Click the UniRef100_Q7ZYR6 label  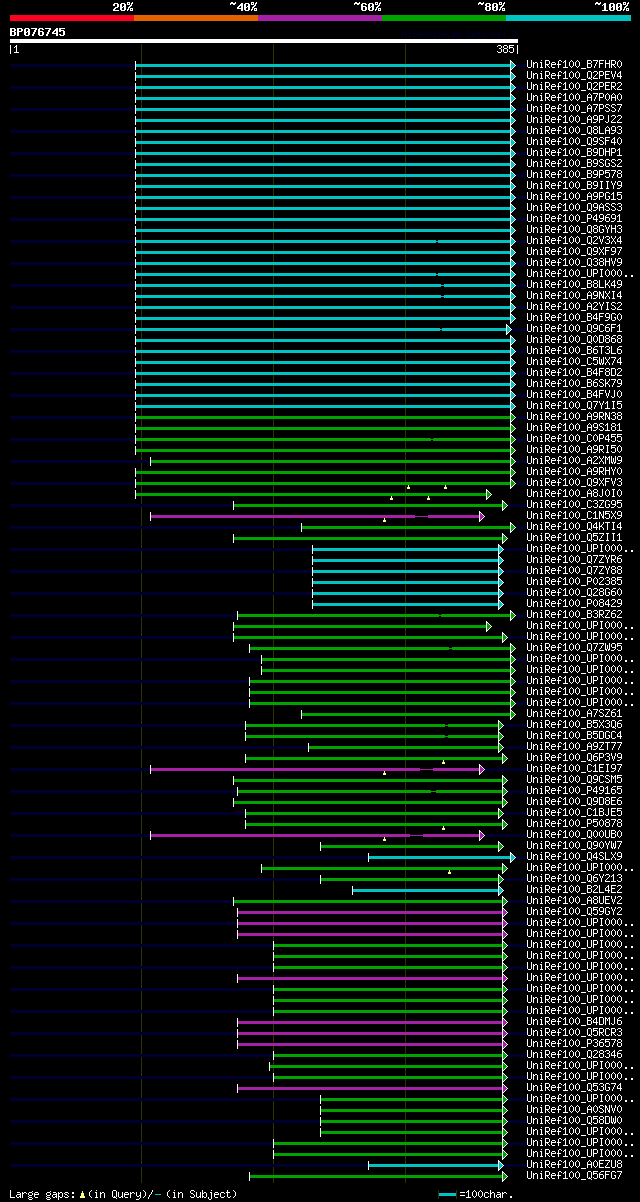(574, 559)
